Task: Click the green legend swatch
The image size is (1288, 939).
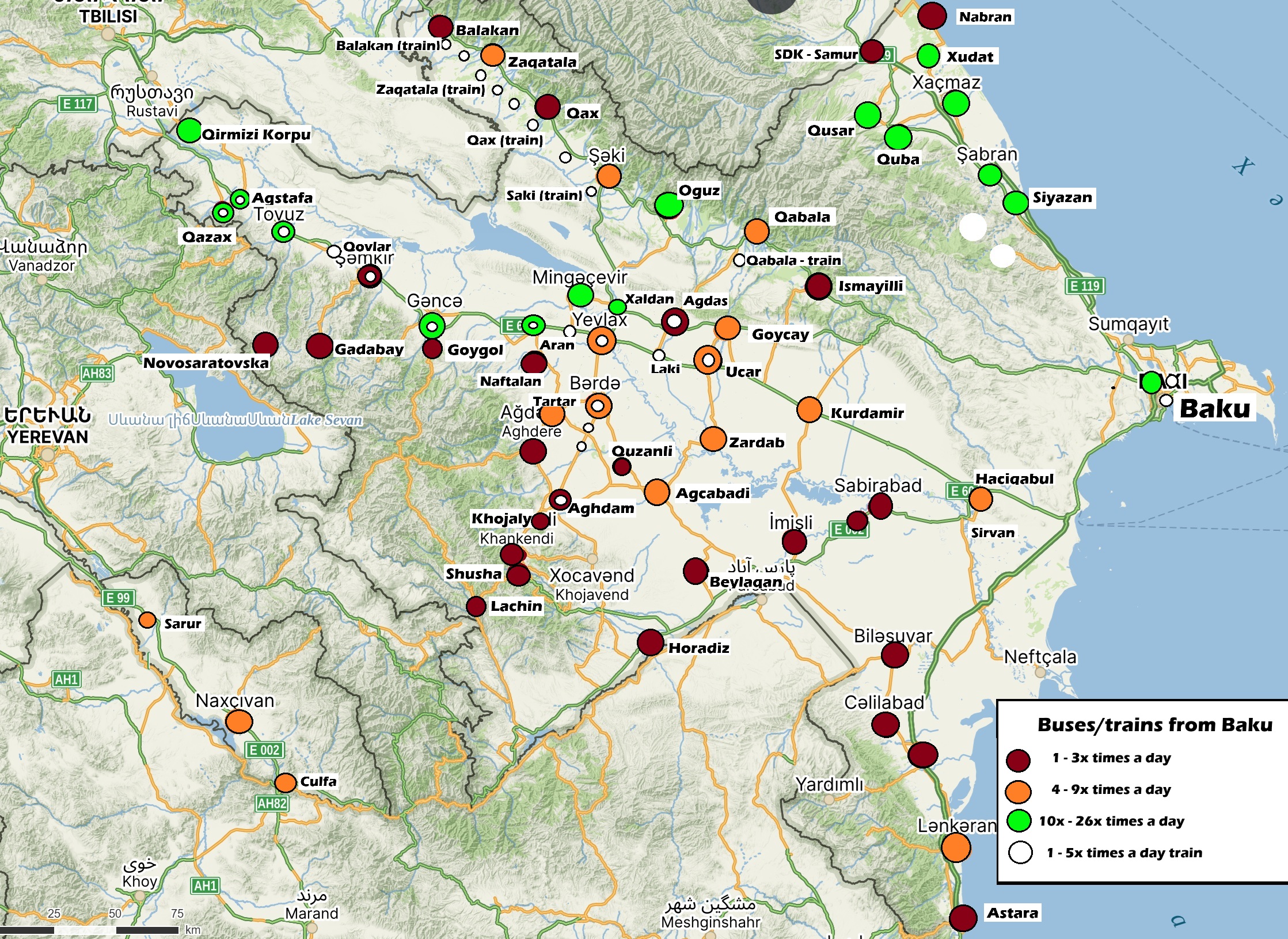Action: pyautogui.click(x=1019, y=821)
